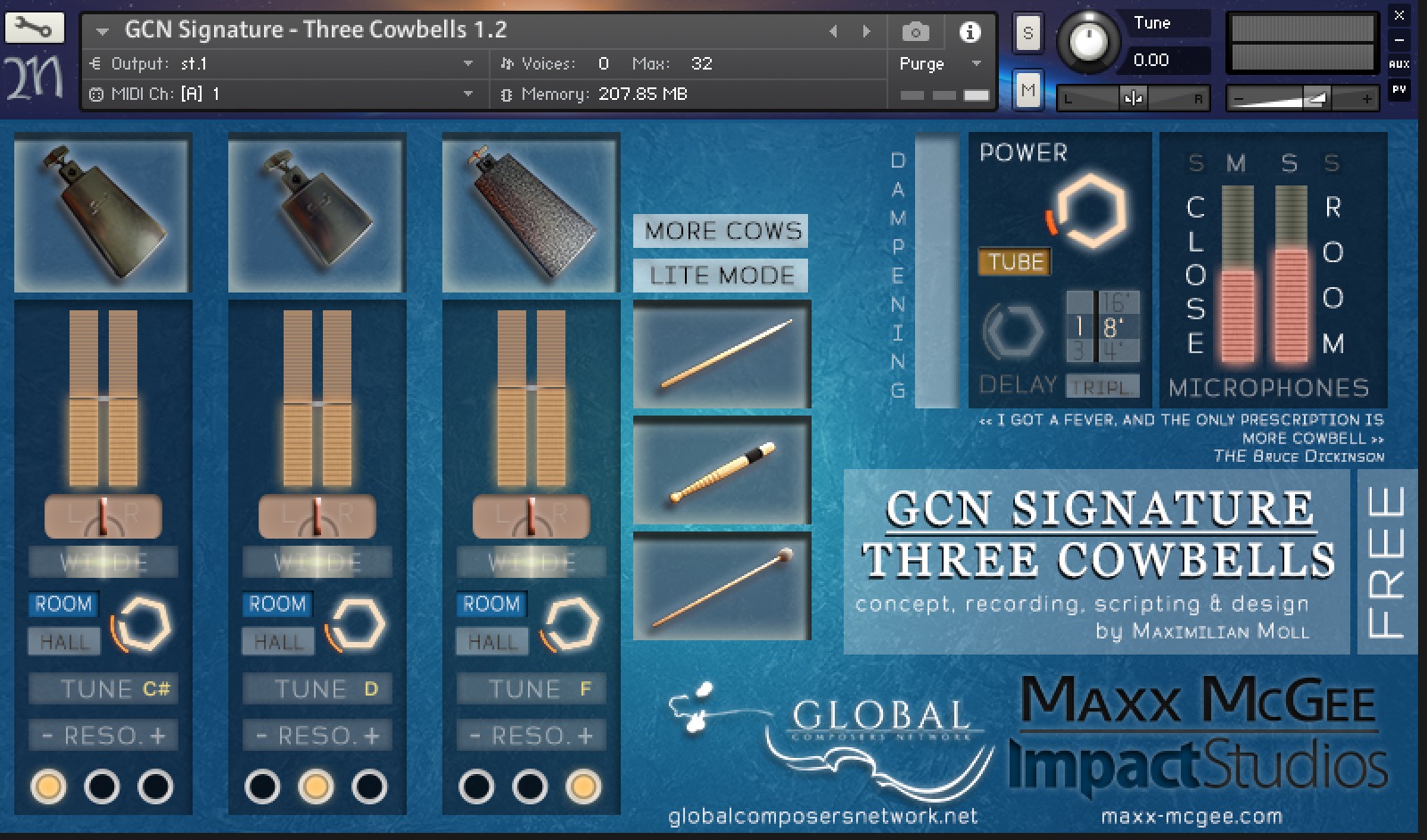Select the first cowbell image
Viewport: 1427px width, 840px height.
point(103,212)
